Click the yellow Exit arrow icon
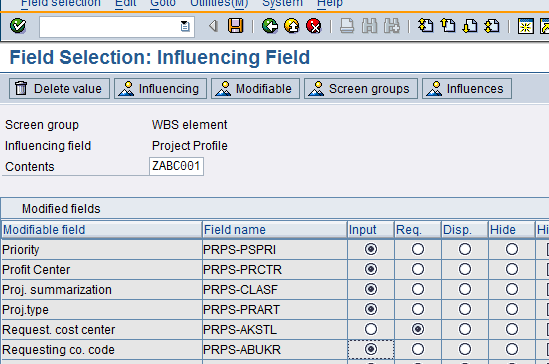The image size is (549, 364). [292, 26]
